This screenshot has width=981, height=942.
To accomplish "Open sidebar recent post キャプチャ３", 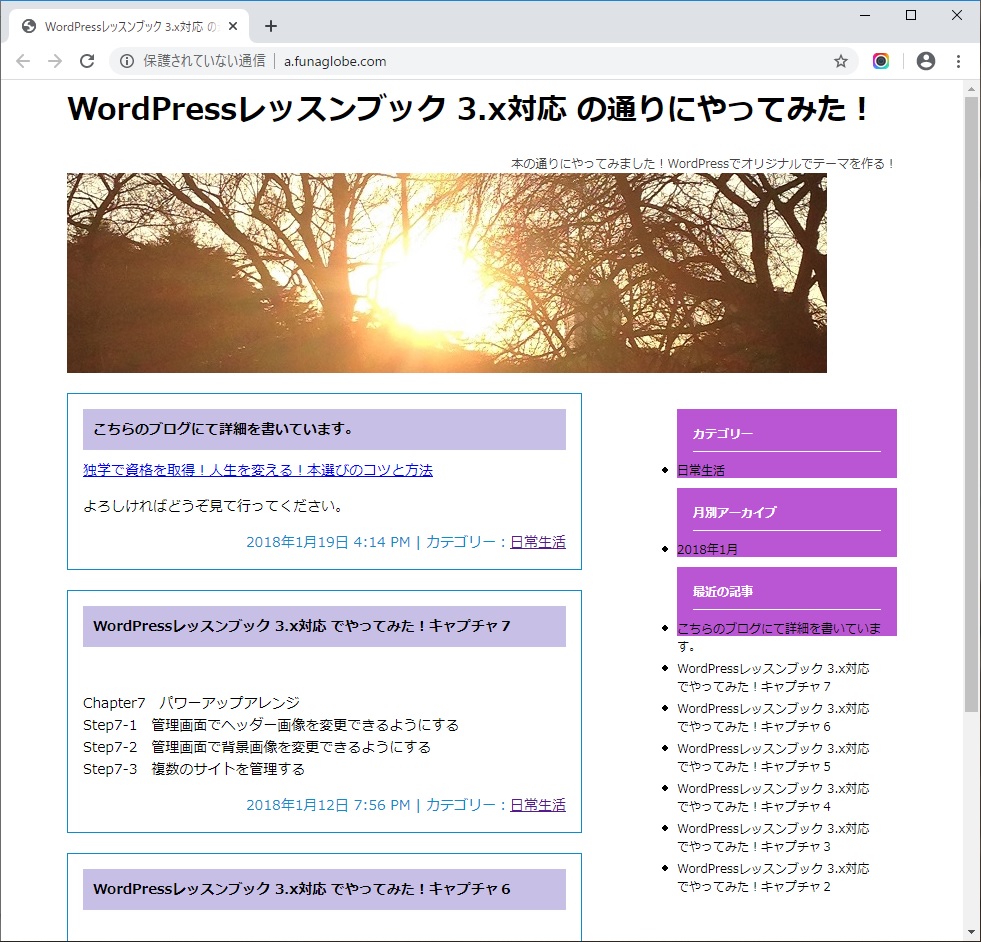I will click(773, 838).
